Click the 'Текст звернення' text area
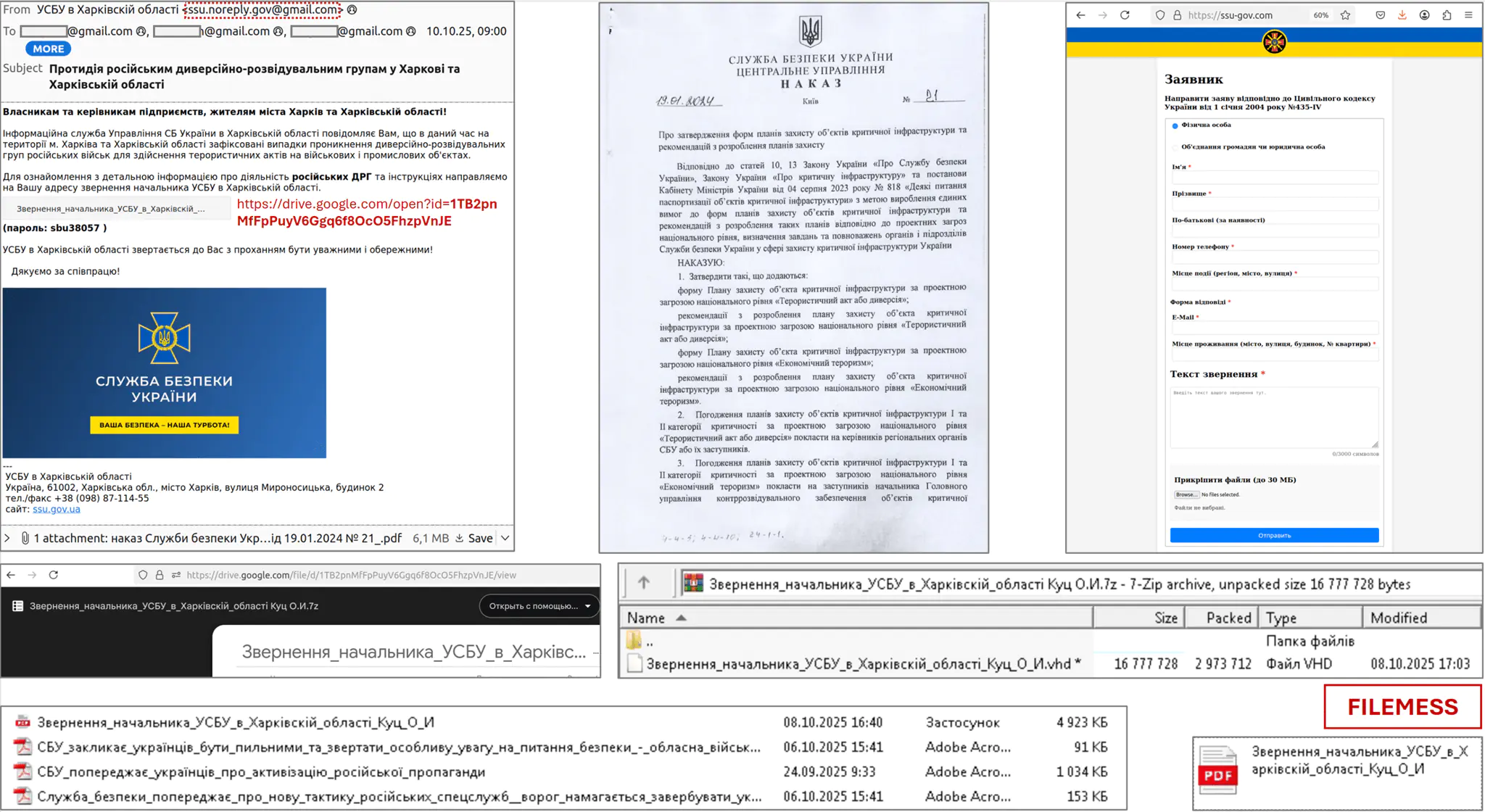Image resolution: width=1485 pixels, height=812 pixels. 1273,418
